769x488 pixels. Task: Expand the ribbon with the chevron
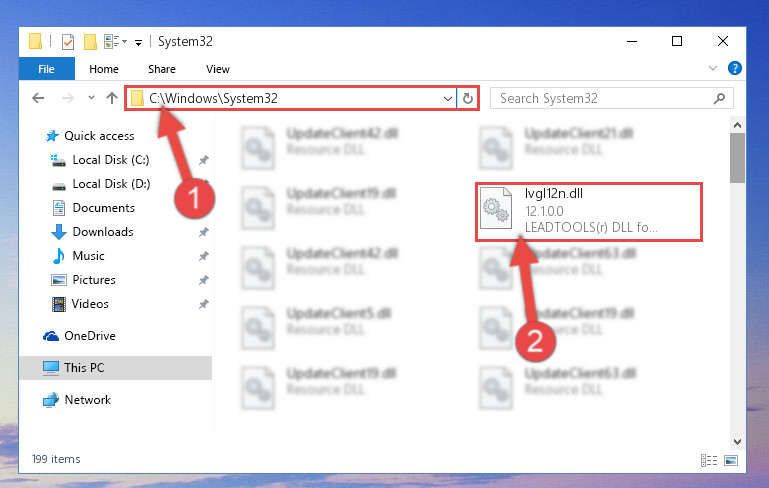pyautogui.click(x=713, y=68)
